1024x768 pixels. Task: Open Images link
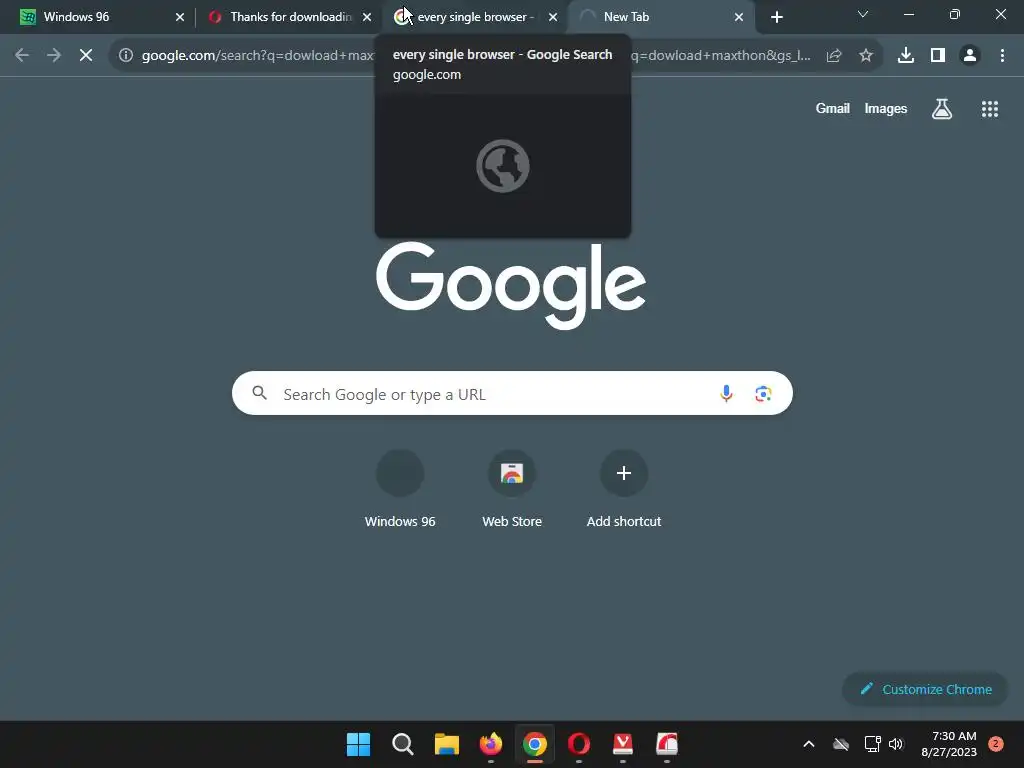point(886,108)
